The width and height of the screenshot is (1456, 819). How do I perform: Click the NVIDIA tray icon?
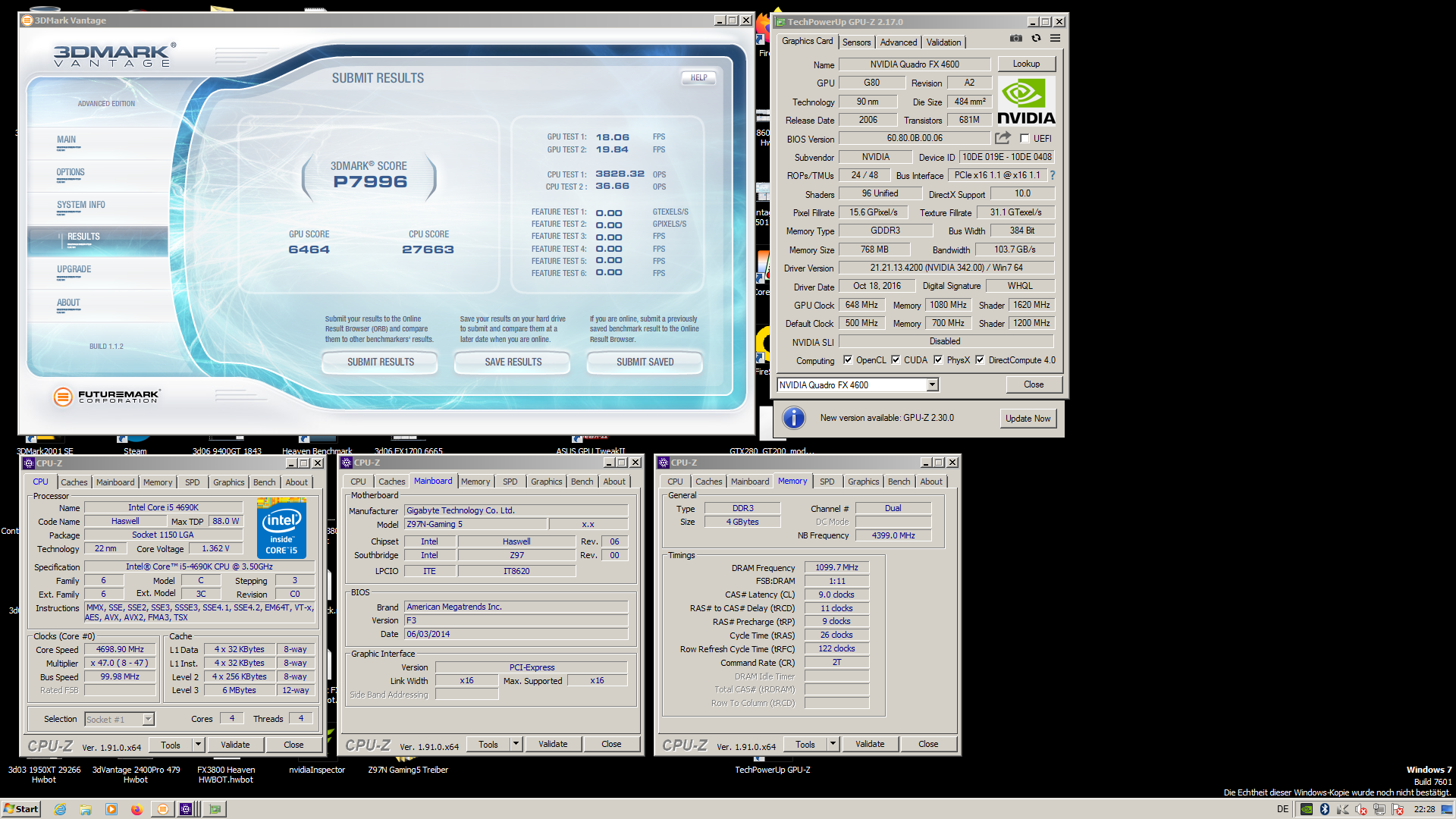point(1307,809)
